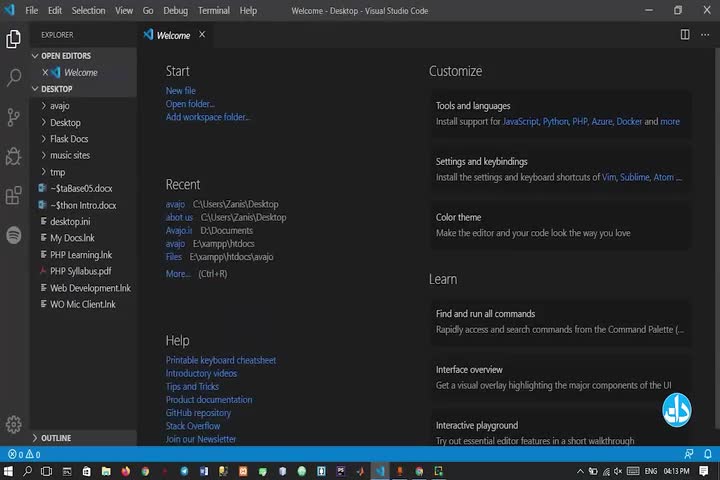Image resolution: width=720 pixels, height=480 pixels.
Task: Open the Extensions view
Action: [14, 195]
